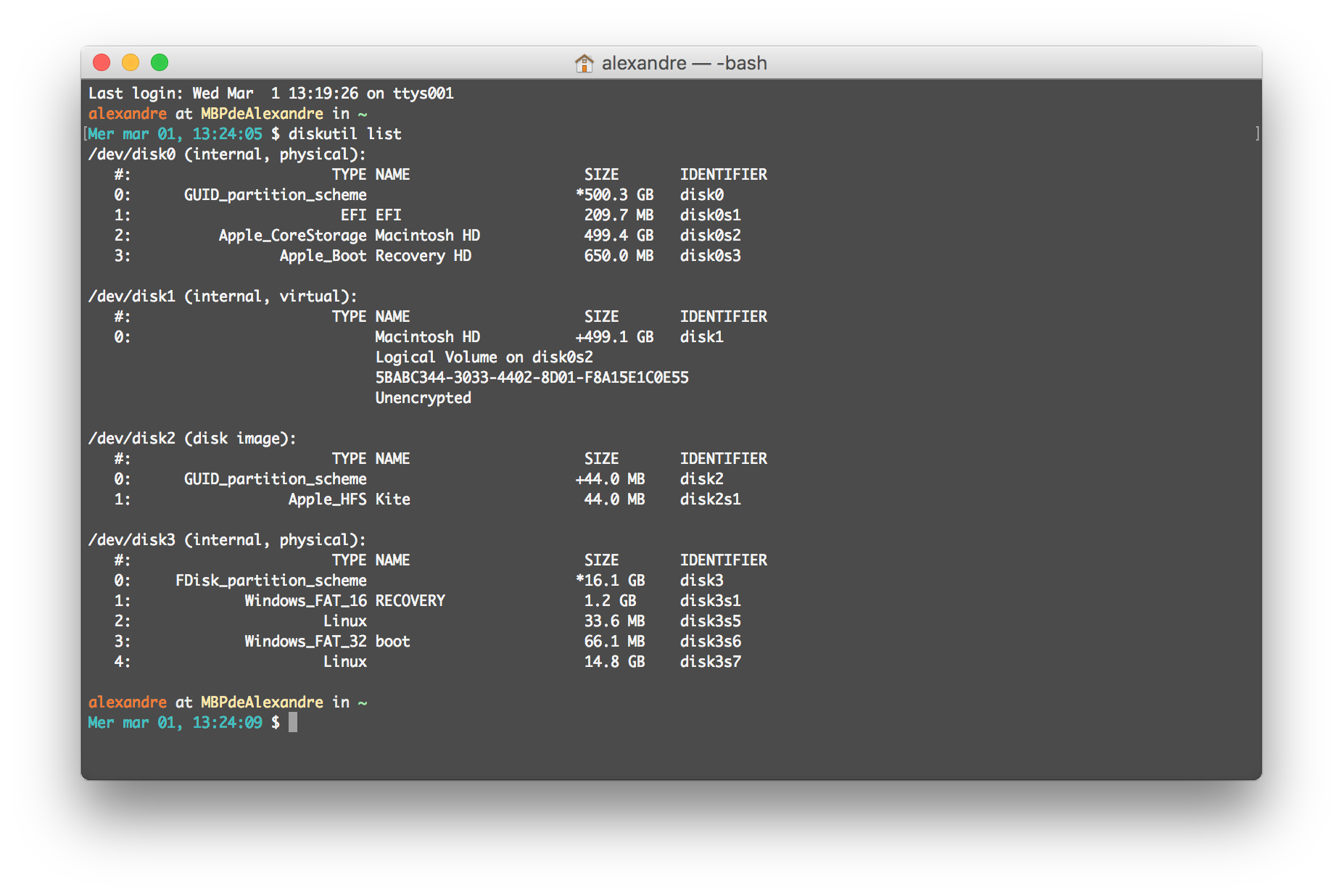Click the "/dev/disk2 (disk image):" header line
Screen dimensions: 1343x896
(x=192, y=439)
